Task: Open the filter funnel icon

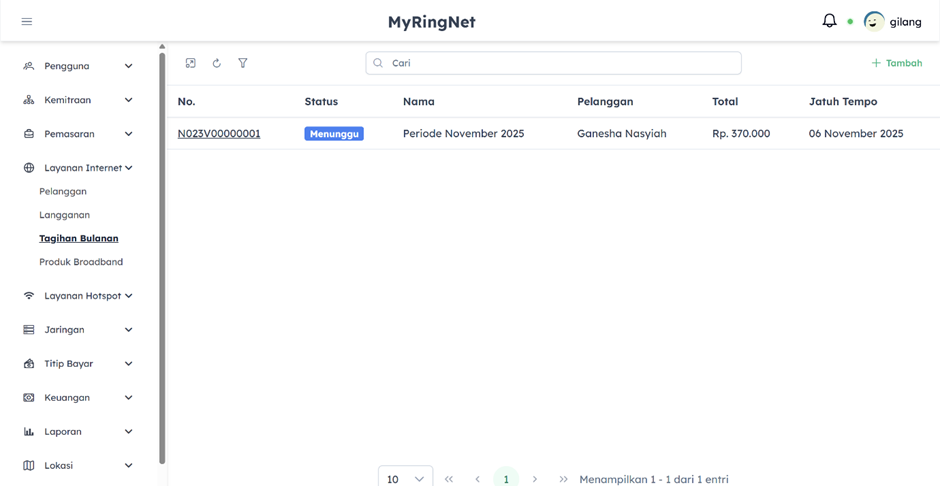Action: coord(243,63)
